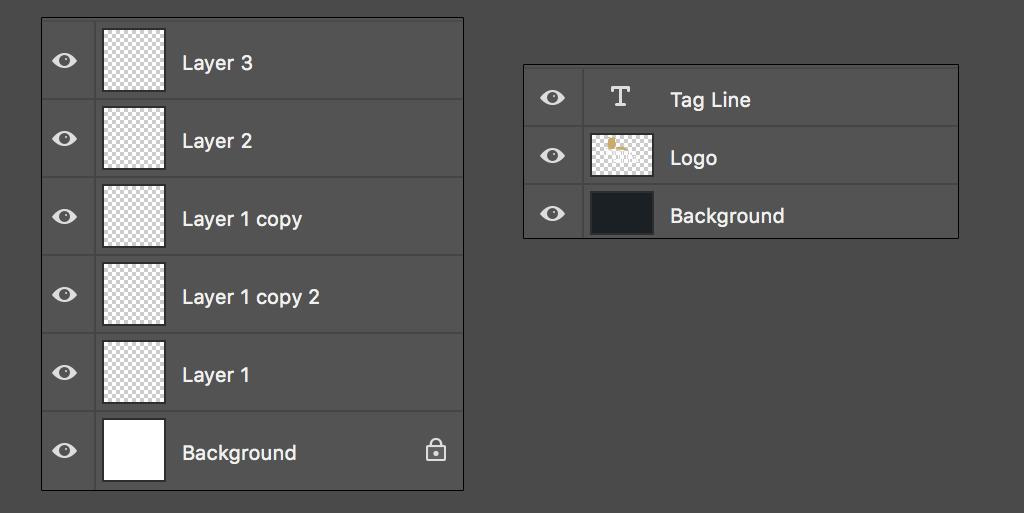Viewport: 1024px width, 513px height.
Task: Hide the locked white Background layer
Action: [x=64, y=451]
